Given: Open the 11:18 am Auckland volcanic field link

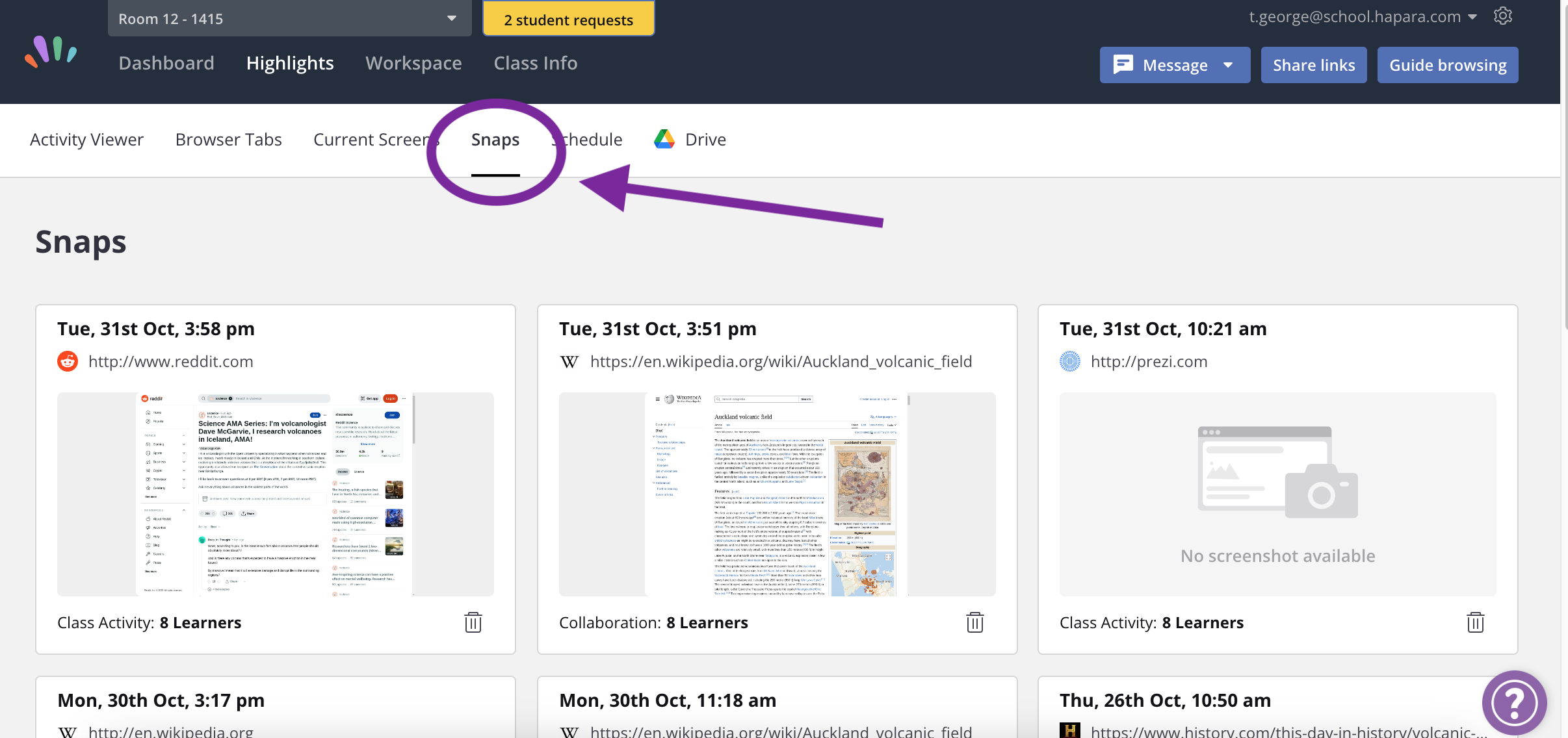Looking at the screenshot, I should point(781,732).
